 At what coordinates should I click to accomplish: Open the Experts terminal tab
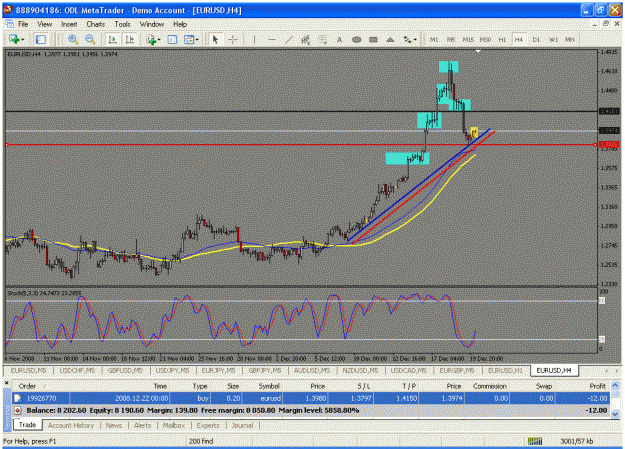pyautogui.click(x=208, y=425)
